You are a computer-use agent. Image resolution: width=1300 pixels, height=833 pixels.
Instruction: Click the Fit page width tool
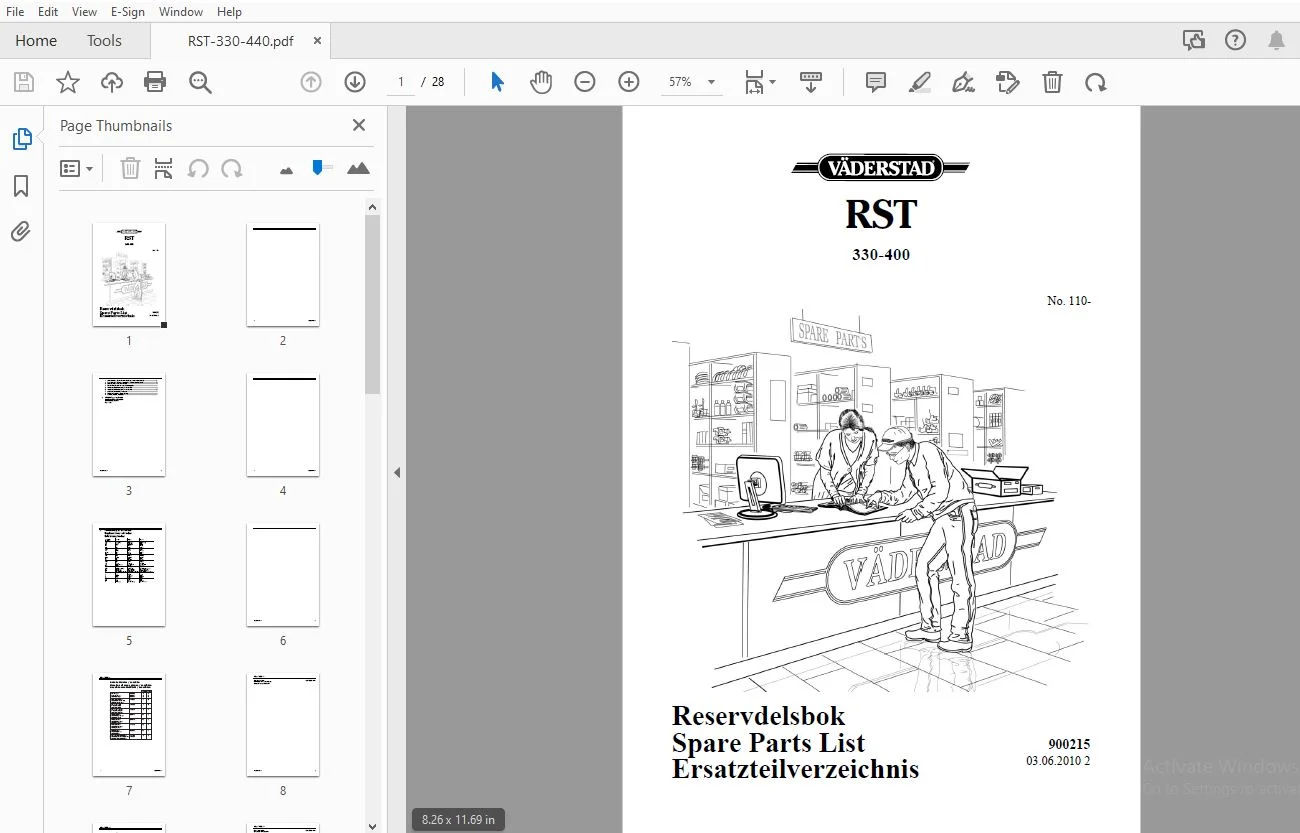pyautogui.click(x=754, y=82)
